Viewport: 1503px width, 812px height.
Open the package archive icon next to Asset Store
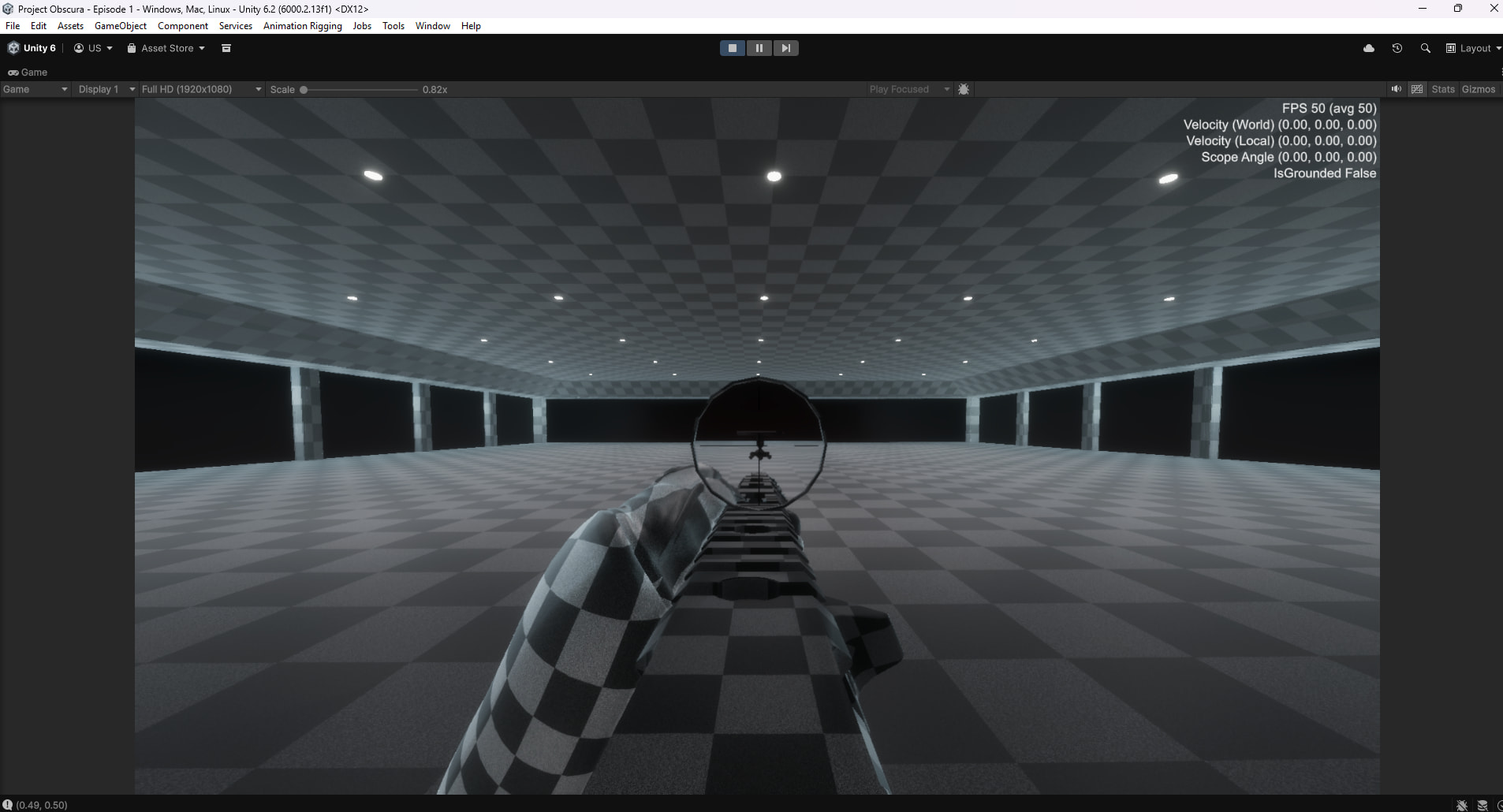click(226, 48)
